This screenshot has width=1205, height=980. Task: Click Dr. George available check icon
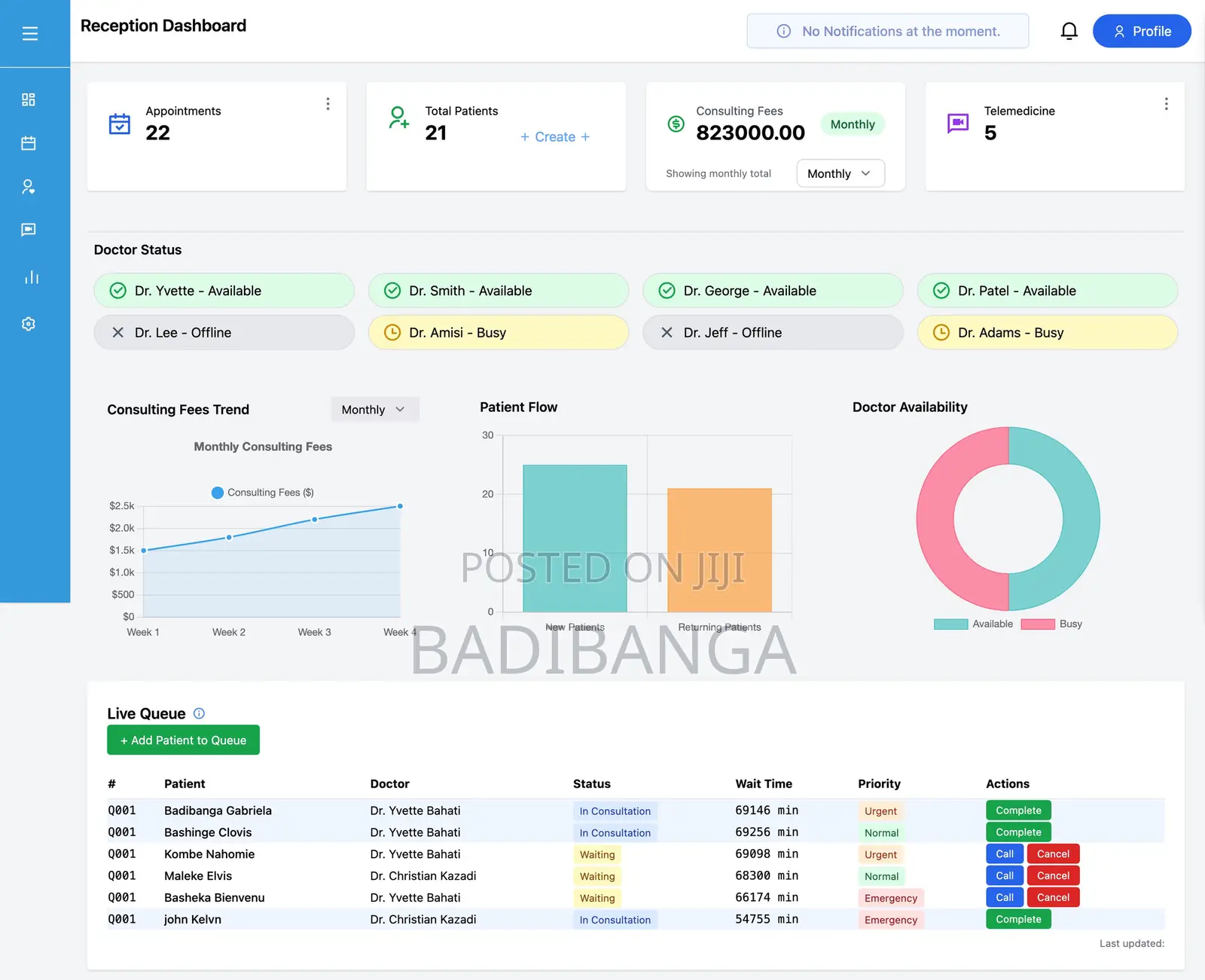click(x=667, y=291)
